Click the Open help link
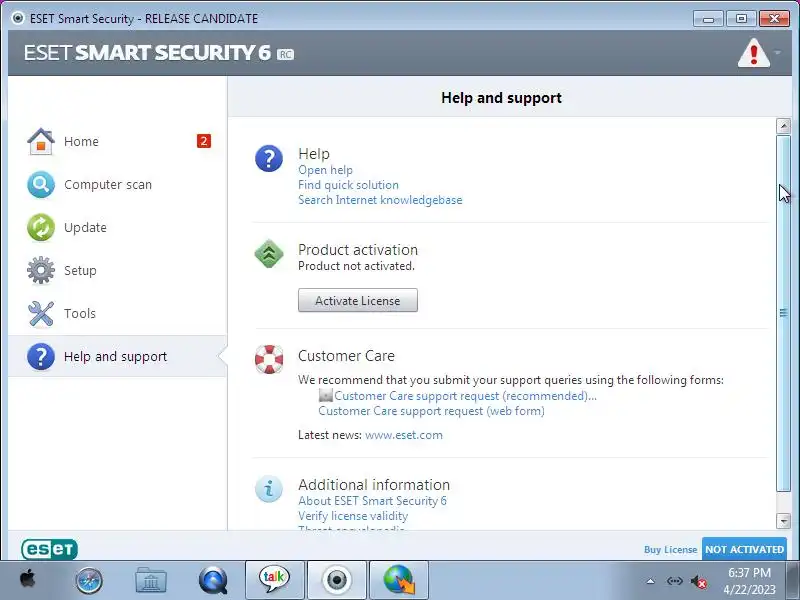The width and height of the screenshot is (800, 600). [326, 170]
